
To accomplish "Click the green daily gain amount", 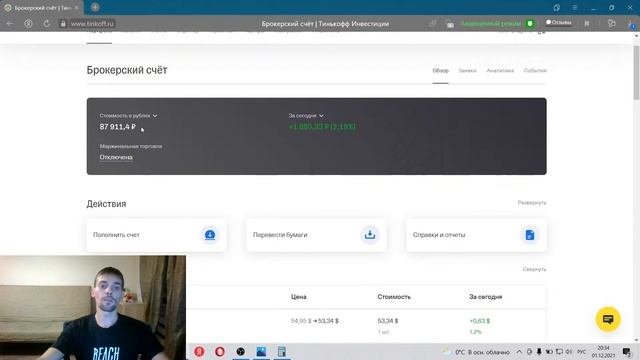I will (322, 127).
